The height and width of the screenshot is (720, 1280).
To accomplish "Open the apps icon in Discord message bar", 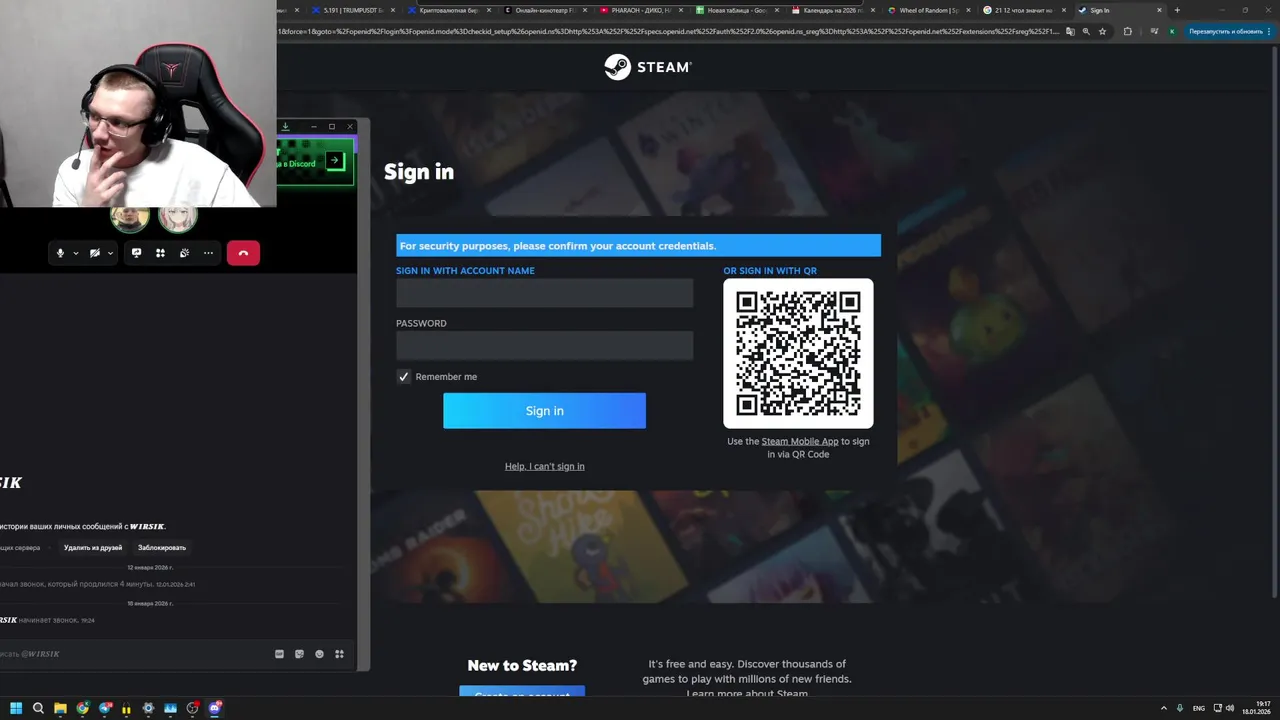I will pos(339,654).
